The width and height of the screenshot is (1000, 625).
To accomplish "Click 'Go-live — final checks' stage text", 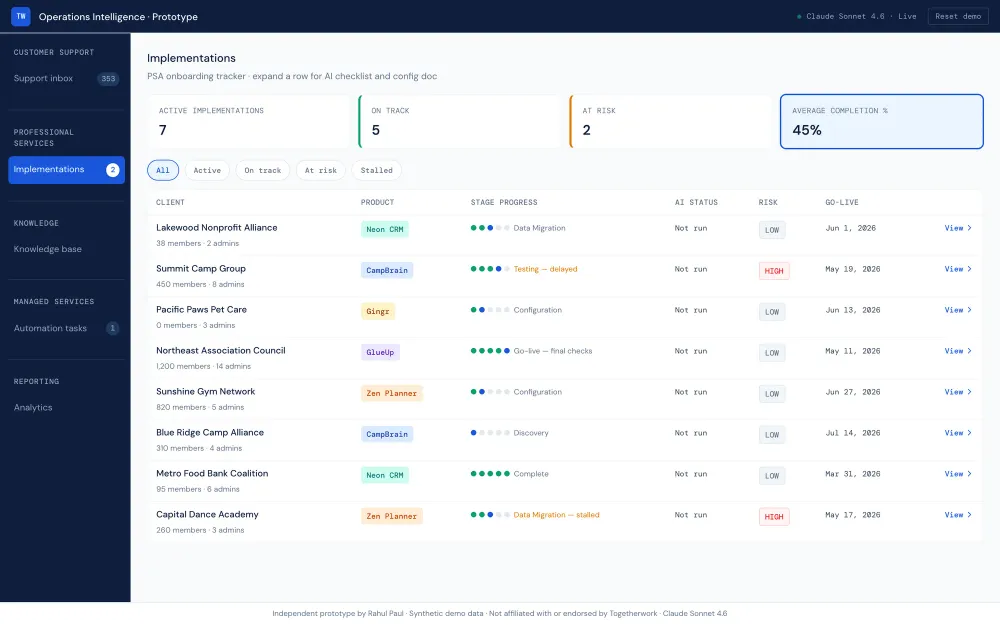I will [x=553, y=351].
